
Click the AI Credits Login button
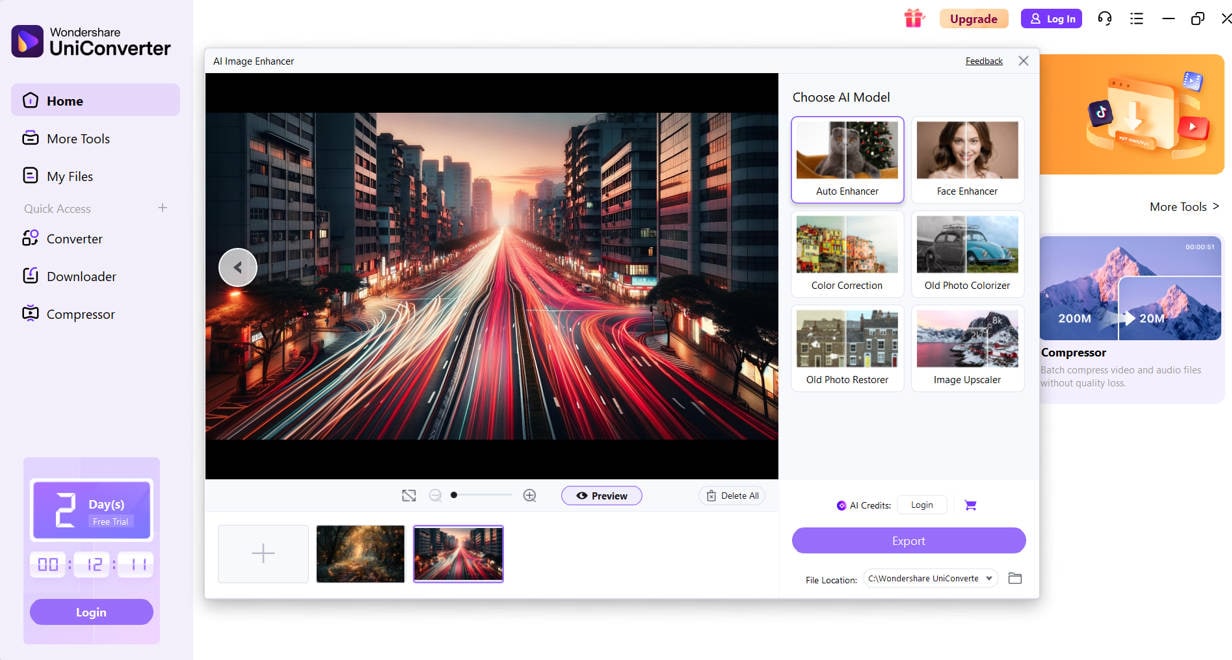click(x=922, y=505)
